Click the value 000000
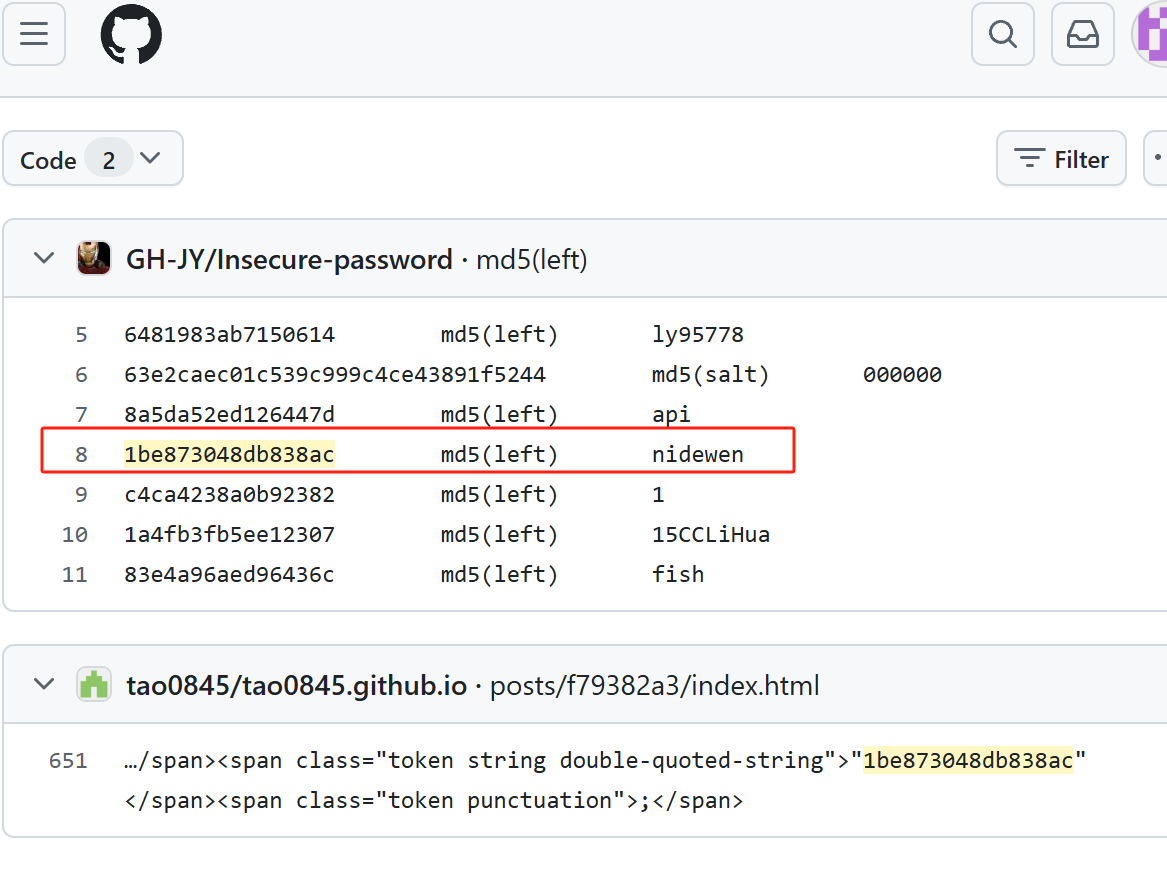The width and height of the screenshot is (1167, 885). pos(902,375)
